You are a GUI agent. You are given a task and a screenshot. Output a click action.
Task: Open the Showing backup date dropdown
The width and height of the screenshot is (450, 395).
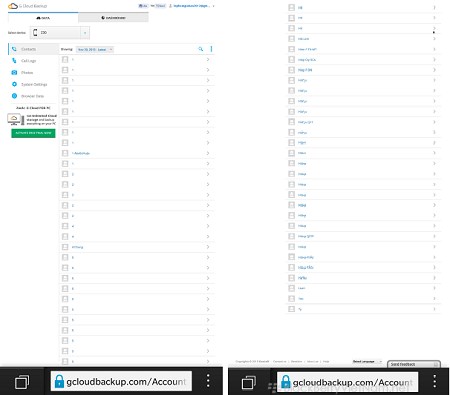click(x=95, y=49)
